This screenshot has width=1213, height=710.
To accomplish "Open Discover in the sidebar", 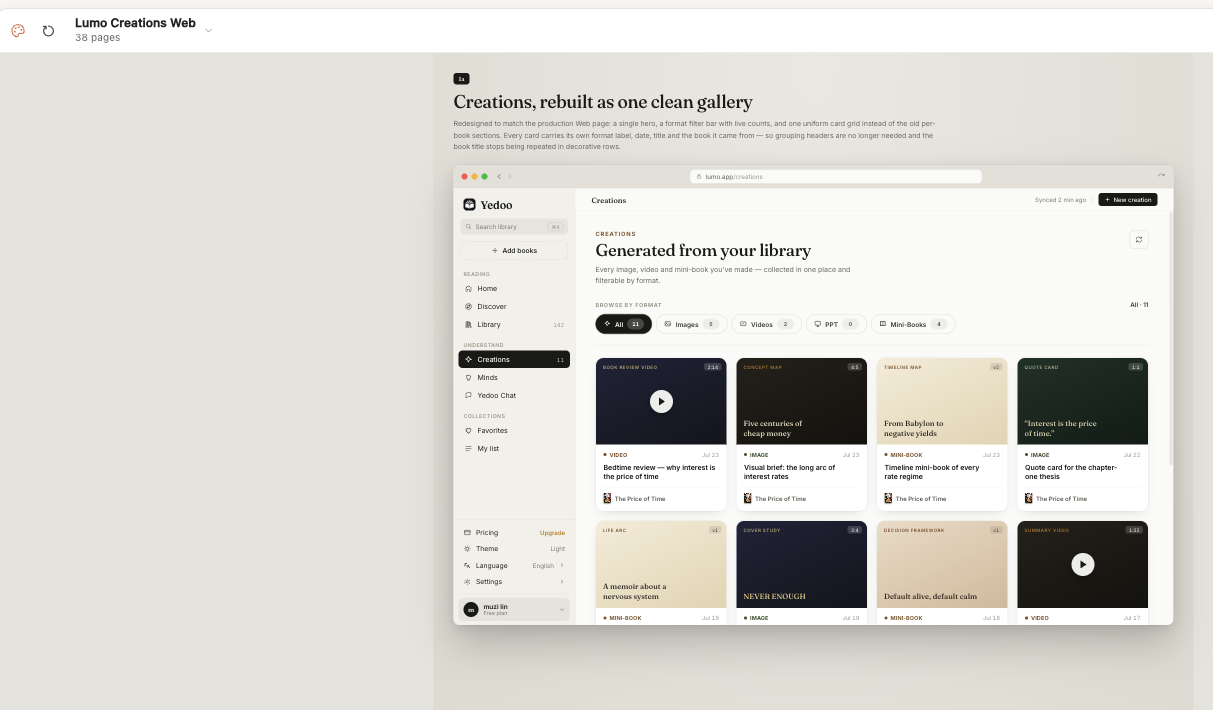I will click(514, 306).
